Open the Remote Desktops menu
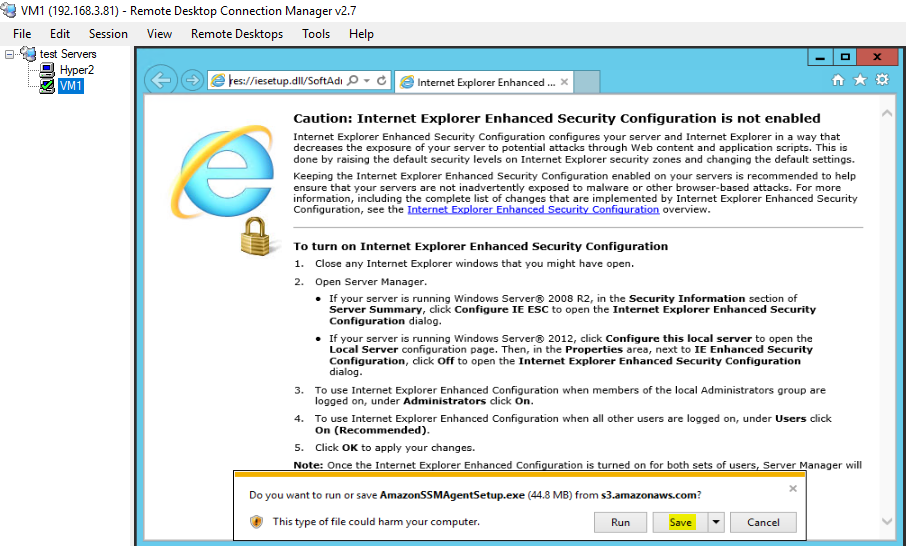The height and width of the screenshot is (546, 906). 237,34
